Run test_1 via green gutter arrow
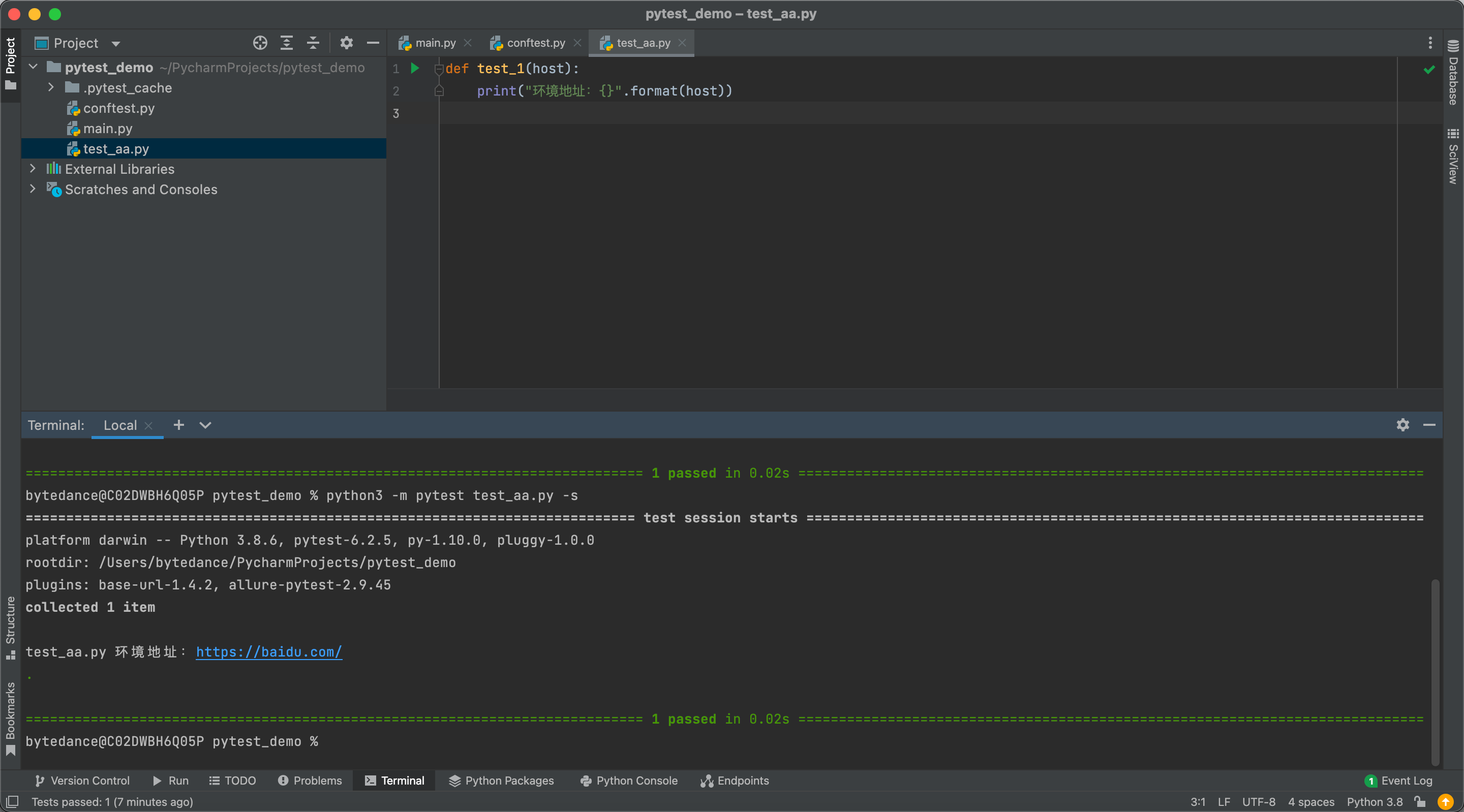Screen dimensions: 1464x812 (415, 68)
